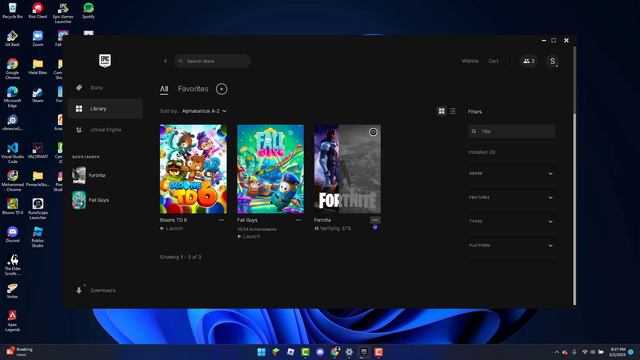Open the Cart link
640x360 pixels.
pos(493,61)
